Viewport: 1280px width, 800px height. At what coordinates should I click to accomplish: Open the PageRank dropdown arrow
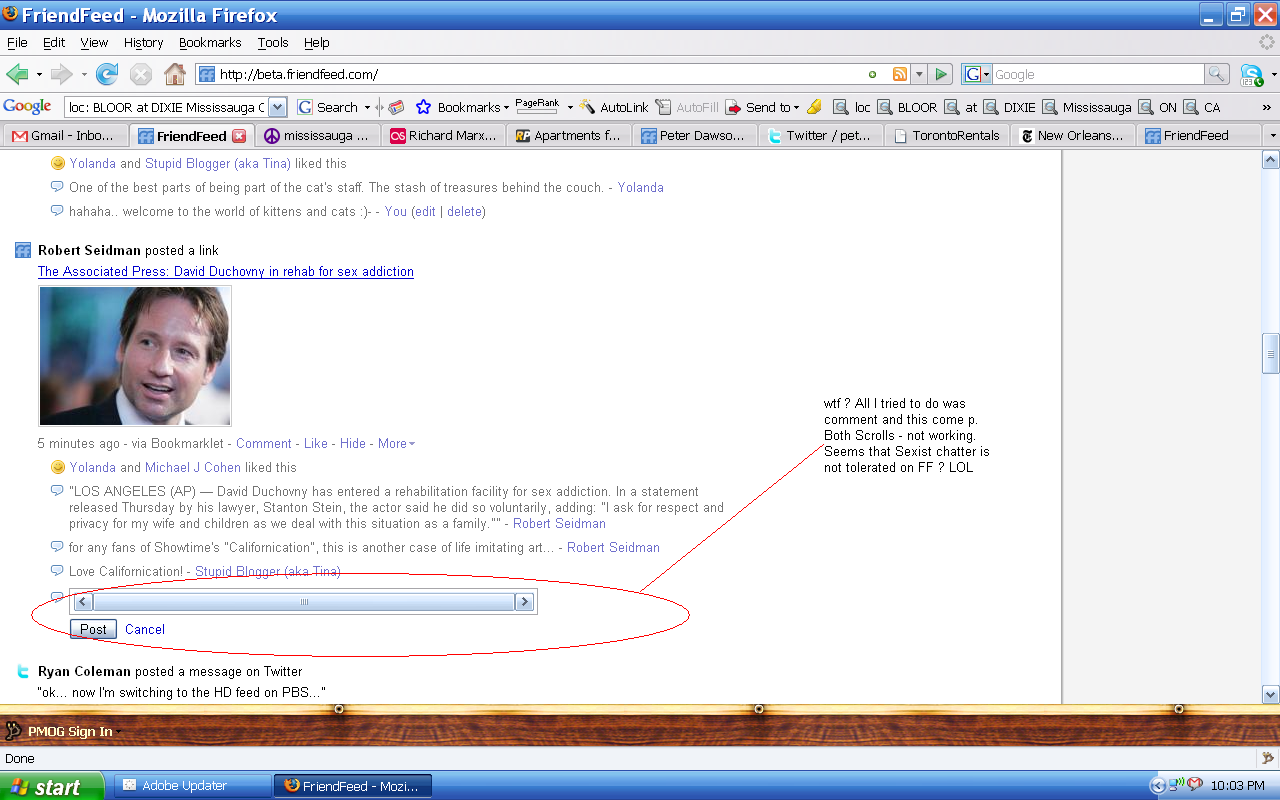(x=570, y=107)
